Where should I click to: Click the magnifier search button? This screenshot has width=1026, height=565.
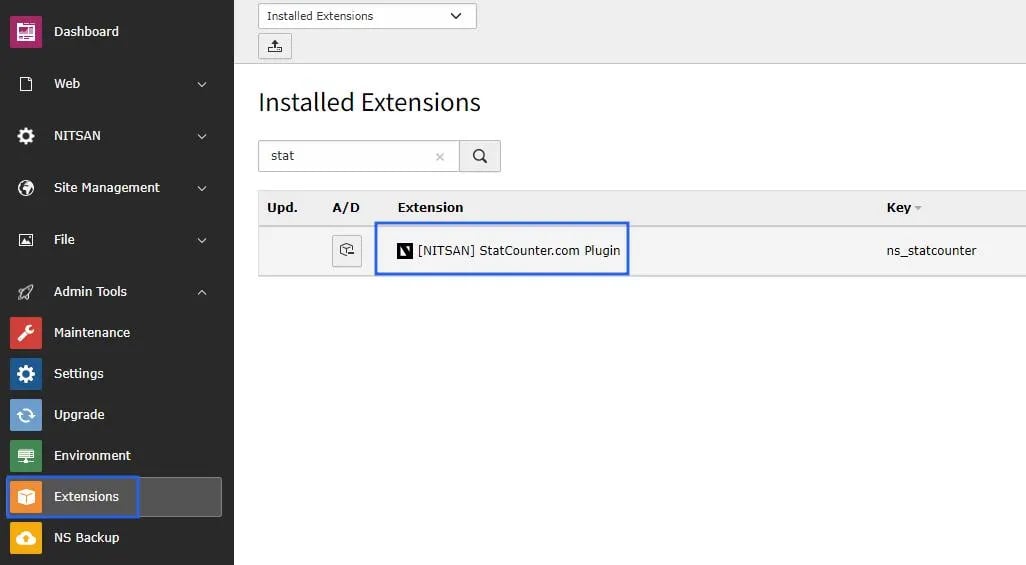click(x=480, y=156)
